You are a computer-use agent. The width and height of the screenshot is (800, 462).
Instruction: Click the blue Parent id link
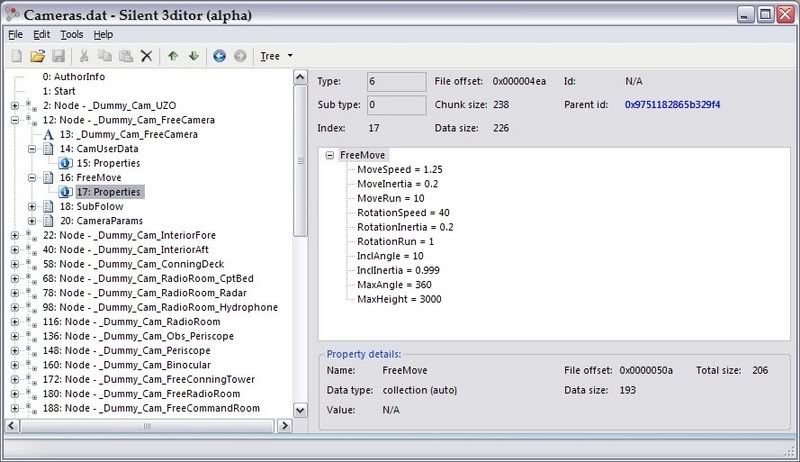[670, 104]
